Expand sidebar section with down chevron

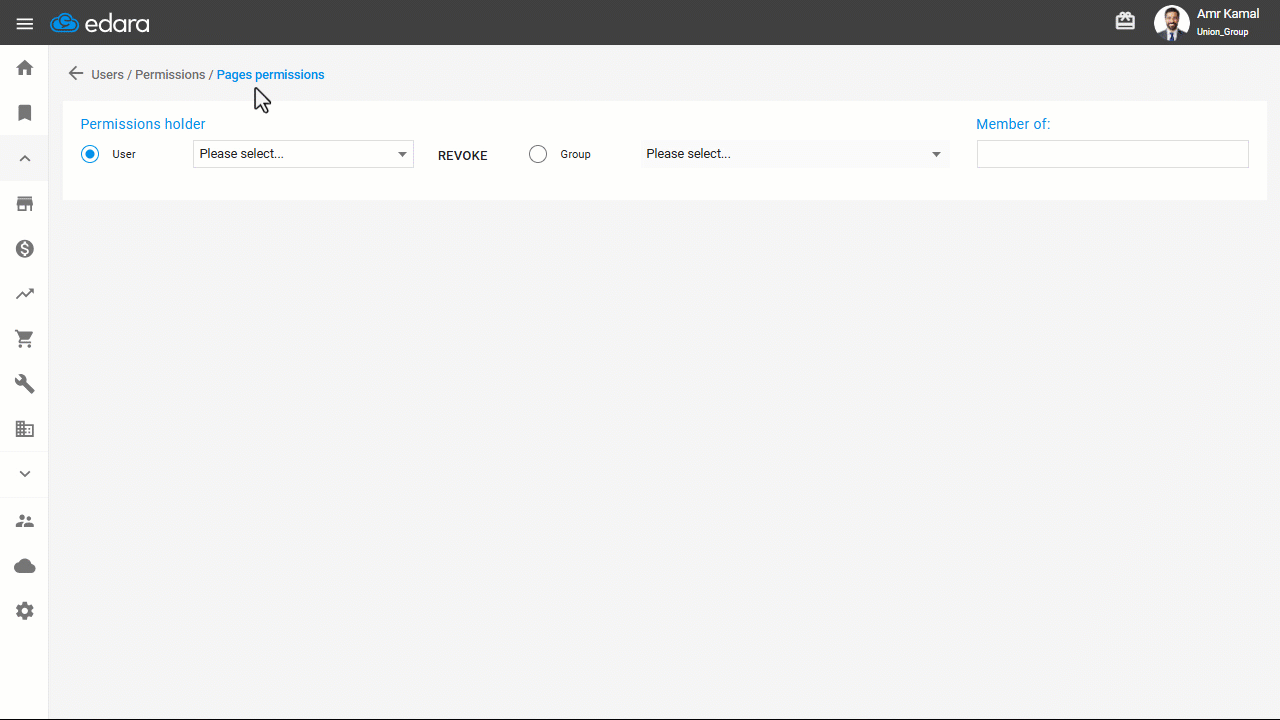pos(25,474)
